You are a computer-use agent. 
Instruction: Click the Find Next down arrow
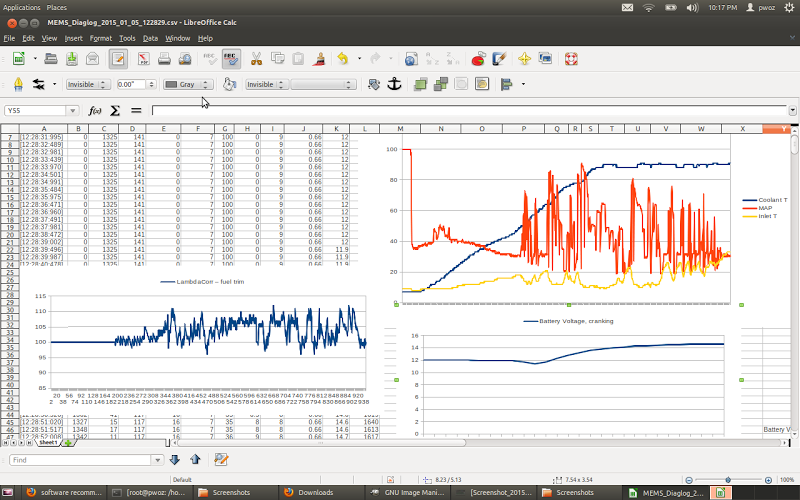click(175, 460)
